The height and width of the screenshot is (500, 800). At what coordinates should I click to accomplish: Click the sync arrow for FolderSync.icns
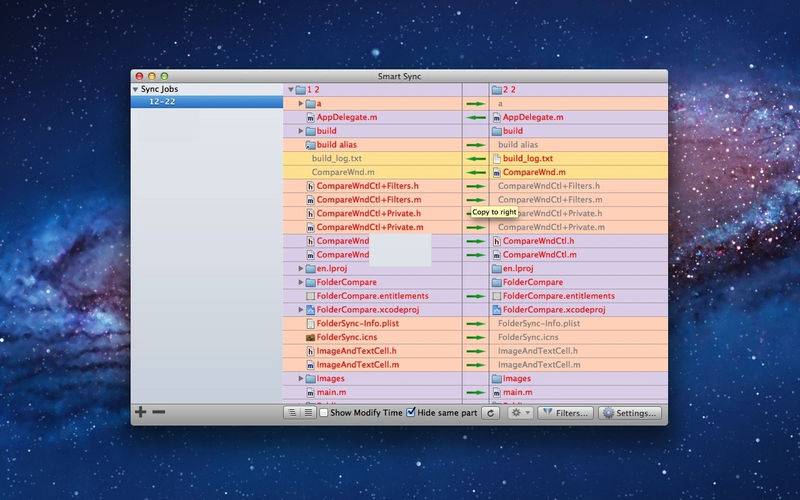pyautogui.click(x=475, y=337)
